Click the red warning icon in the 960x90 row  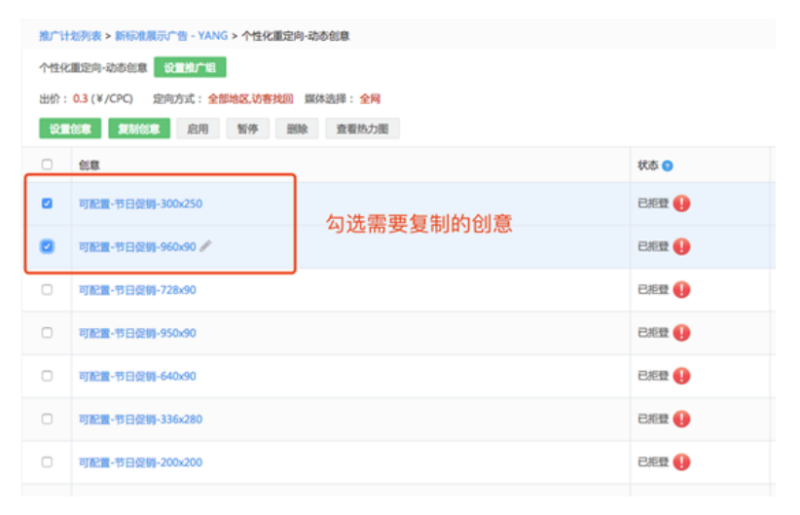click(682, 247)
